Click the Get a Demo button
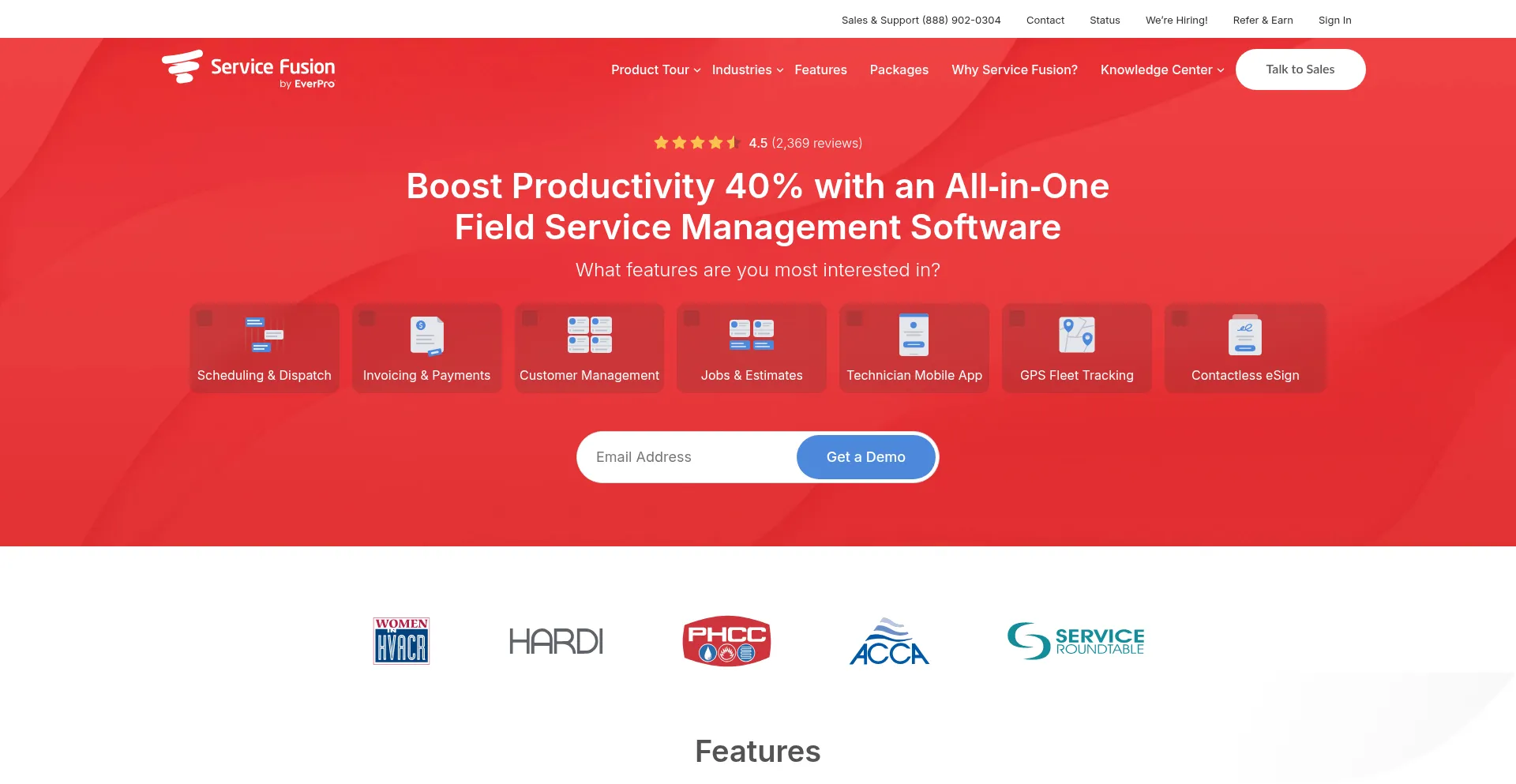 [866, 457]
